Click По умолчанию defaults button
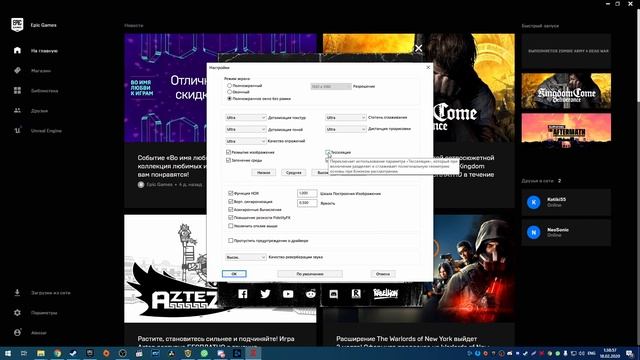This screenshot has height=360, width=640. tap(310, 274)
